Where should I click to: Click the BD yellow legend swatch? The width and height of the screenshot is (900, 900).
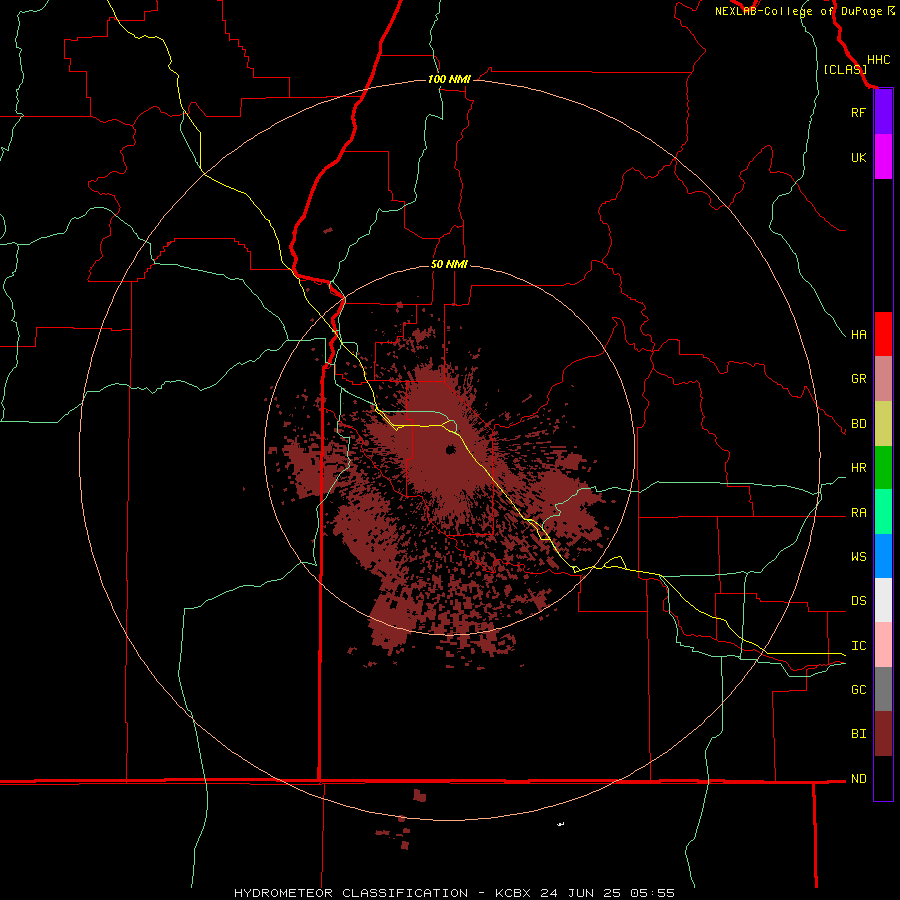[883, 424]
